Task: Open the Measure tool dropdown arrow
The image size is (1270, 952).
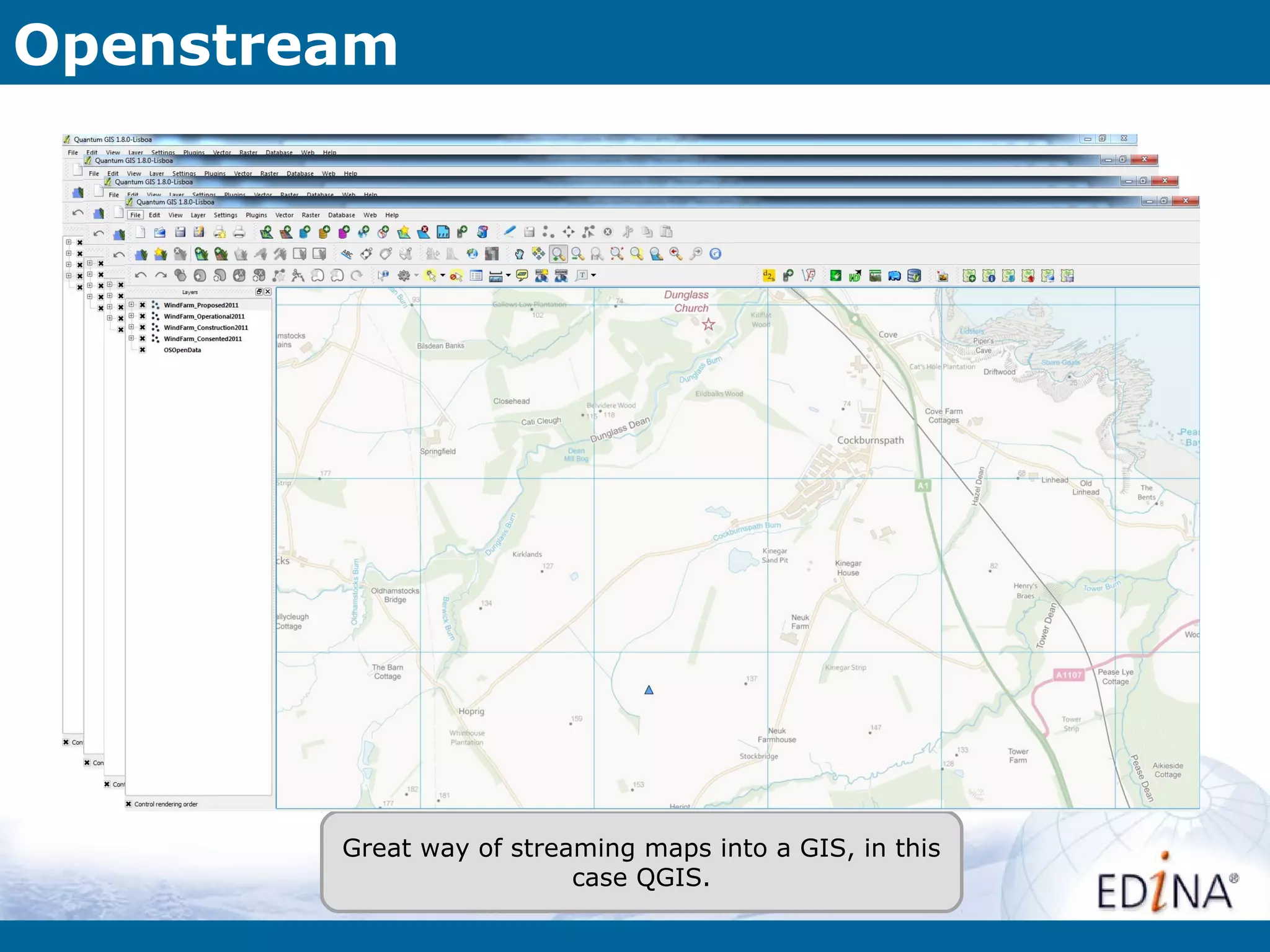Action: click(508, 276)
